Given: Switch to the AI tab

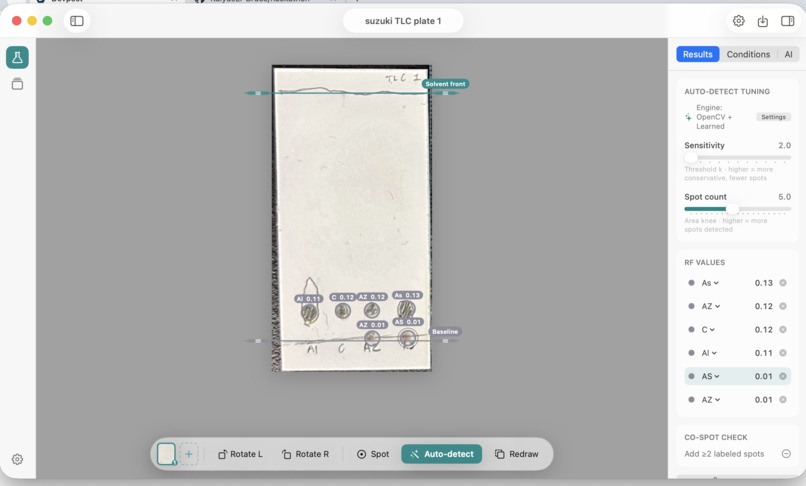Looking at the screenshot, I should point(789,55).
